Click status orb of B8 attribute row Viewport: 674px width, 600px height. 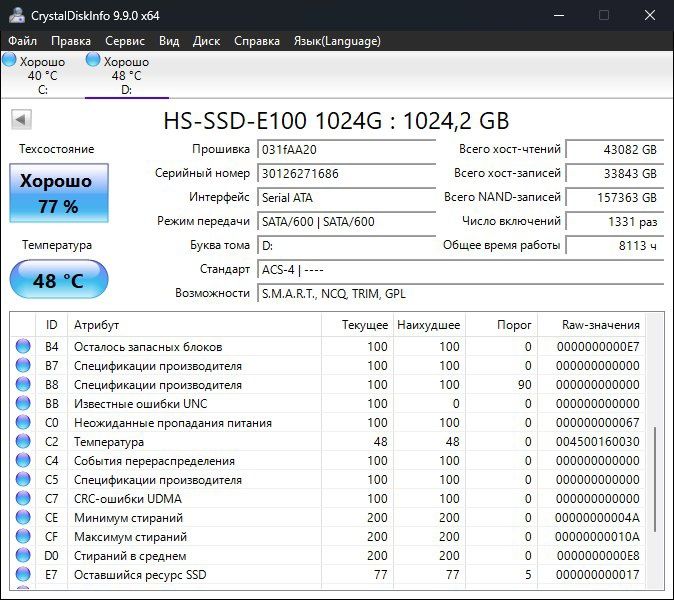point(23,384)
